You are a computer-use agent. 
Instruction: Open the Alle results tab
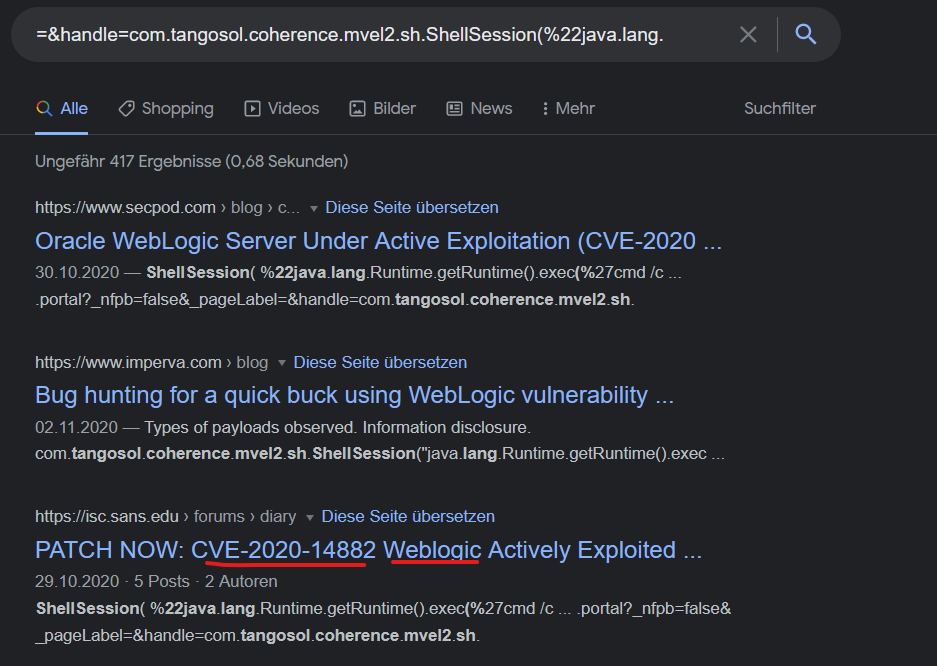[62, 108]
